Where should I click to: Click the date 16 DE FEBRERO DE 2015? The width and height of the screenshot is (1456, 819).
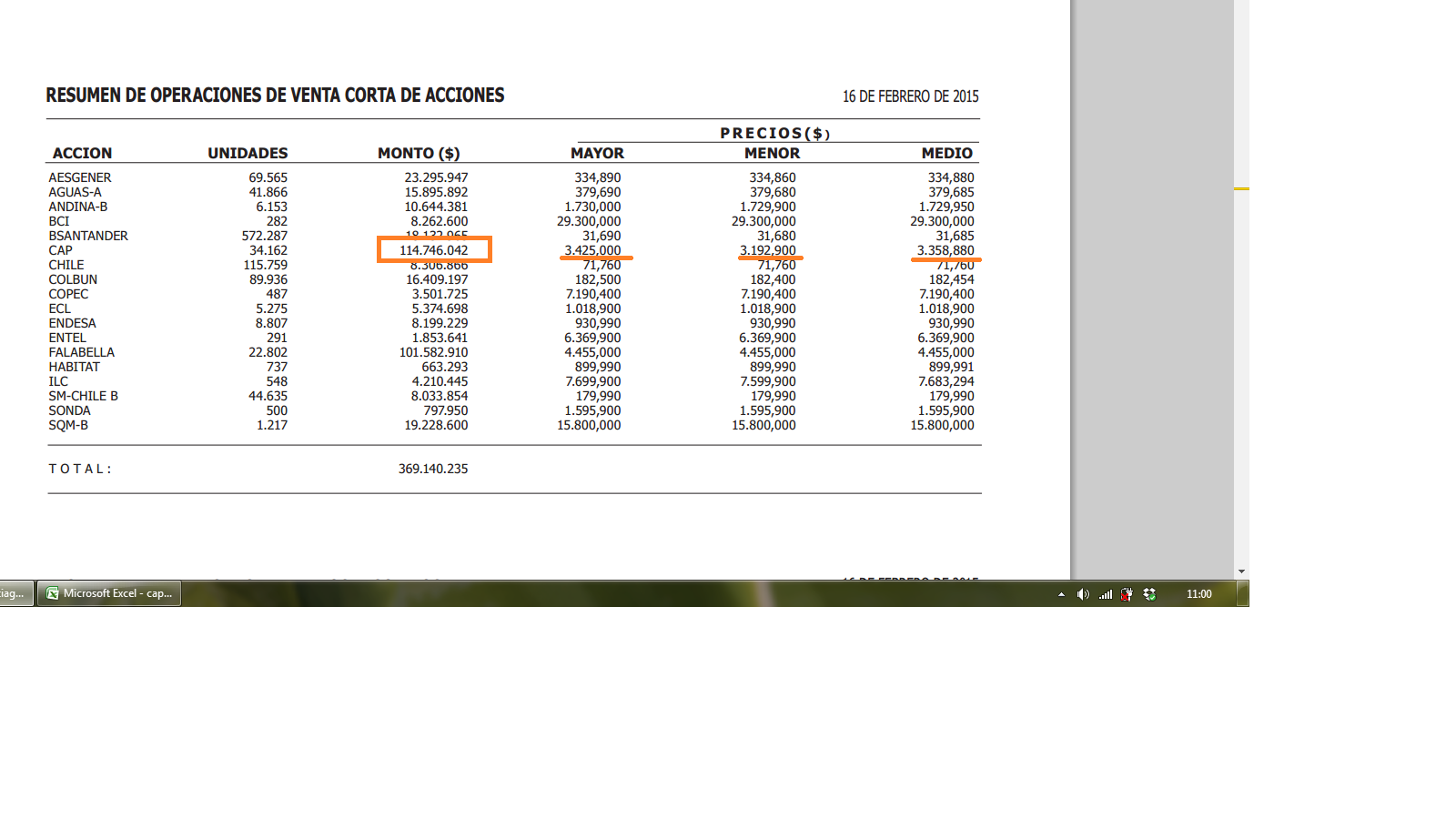pos(910,96)
